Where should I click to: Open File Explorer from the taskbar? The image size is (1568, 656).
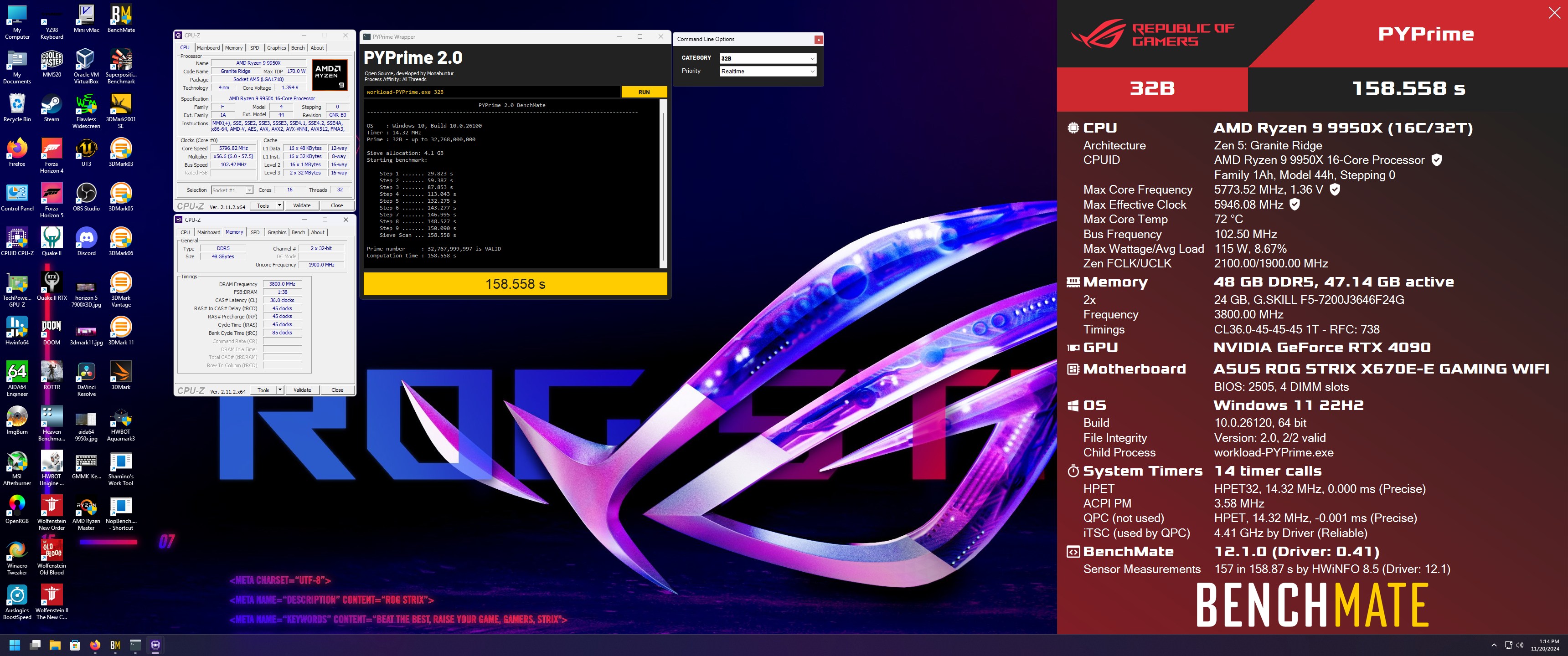click(x=55, y=645)
